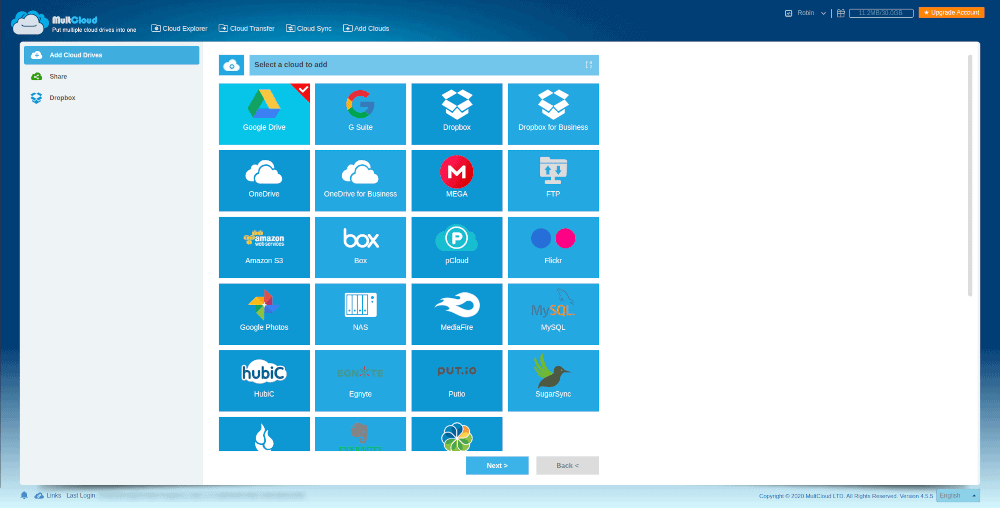1000x508 pixels.
Task: Pick the pCloud tile
Action: tap(457, 247)
